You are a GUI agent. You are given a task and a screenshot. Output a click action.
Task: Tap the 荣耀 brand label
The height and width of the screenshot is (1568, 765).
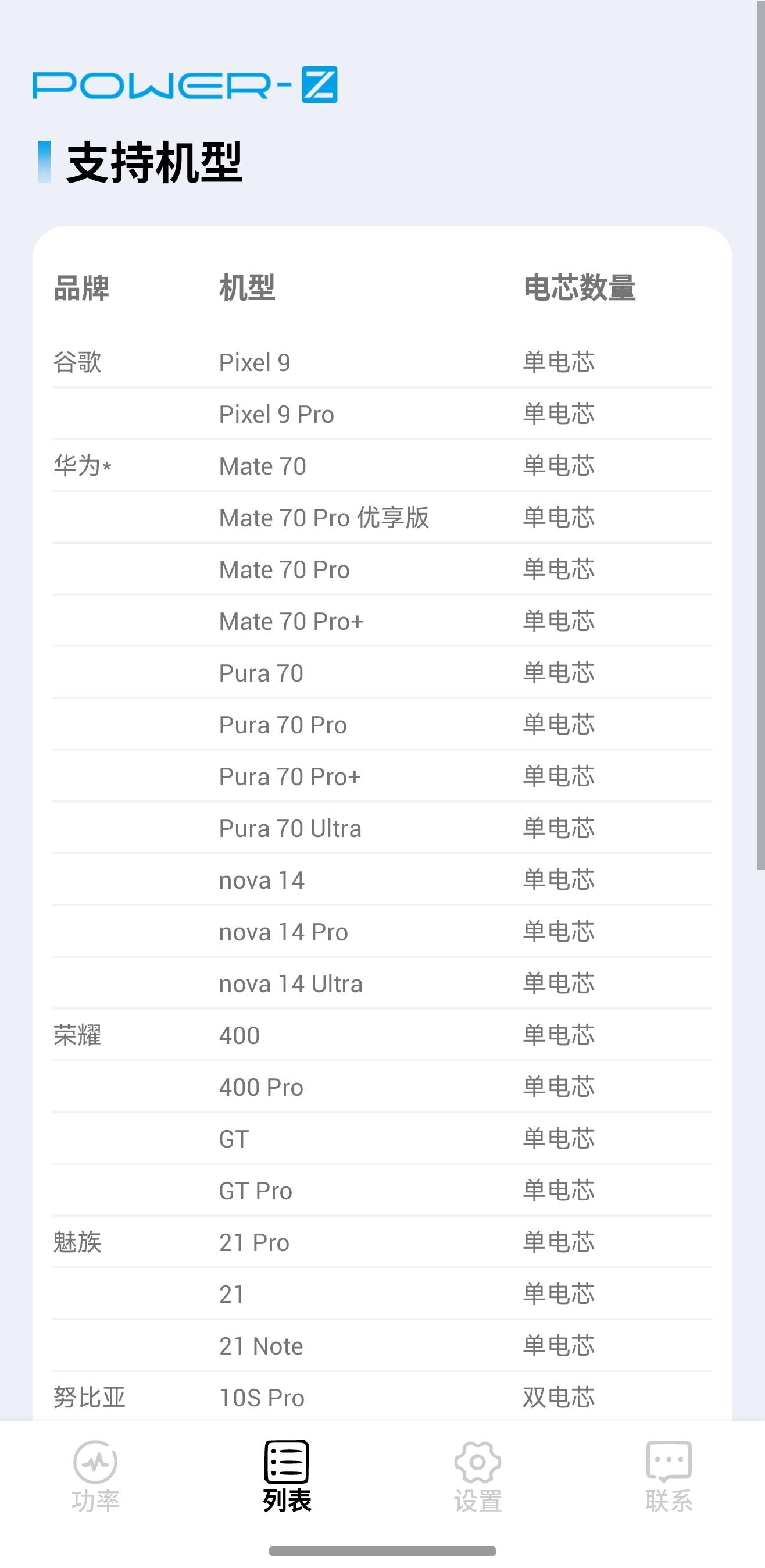click(77, 1035)
